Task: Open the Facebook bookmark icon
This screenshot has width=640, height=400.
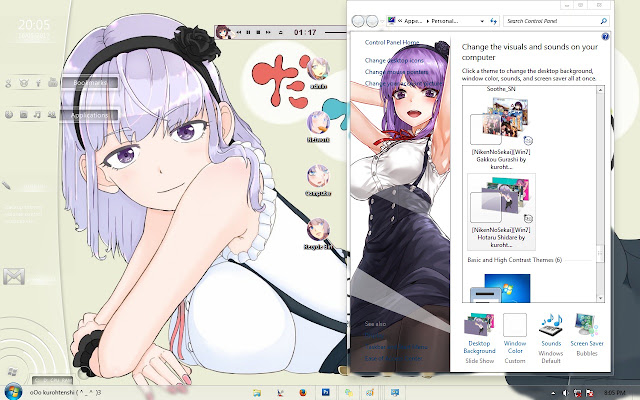Action: coord(38,83)
